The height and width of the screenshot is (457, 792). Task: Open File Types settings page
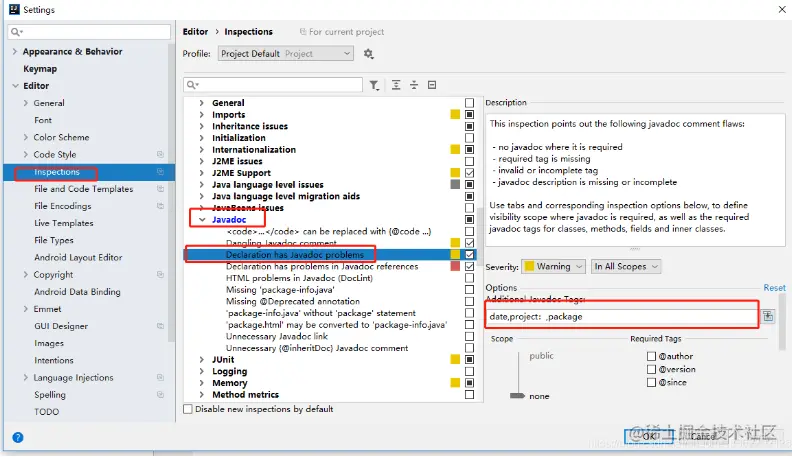pyautogui.click(x=54, y=240)
